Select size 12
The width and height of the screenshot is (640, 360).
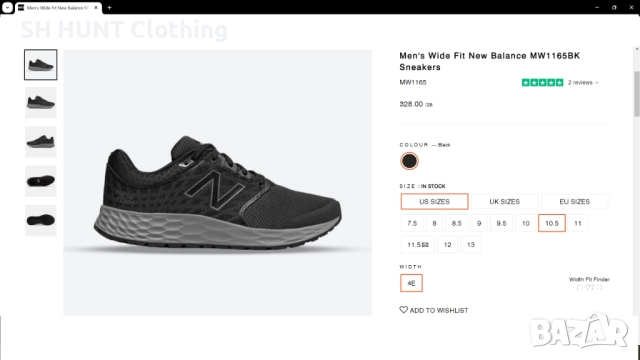click(447, 245)
